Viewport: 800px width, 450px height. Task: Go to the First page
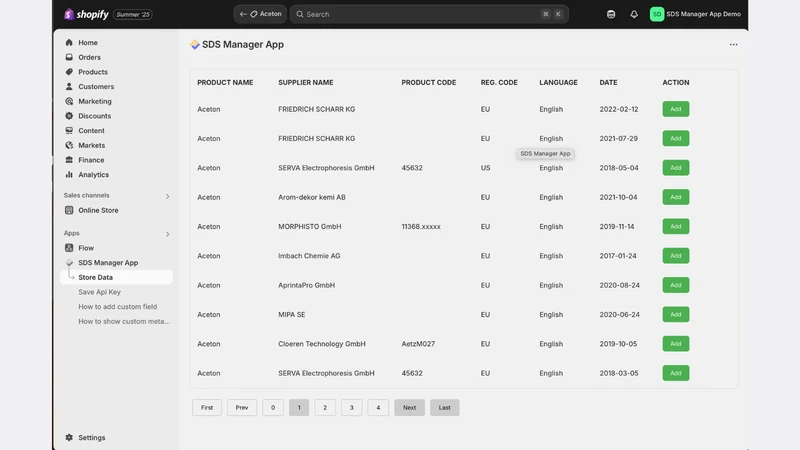207,408
